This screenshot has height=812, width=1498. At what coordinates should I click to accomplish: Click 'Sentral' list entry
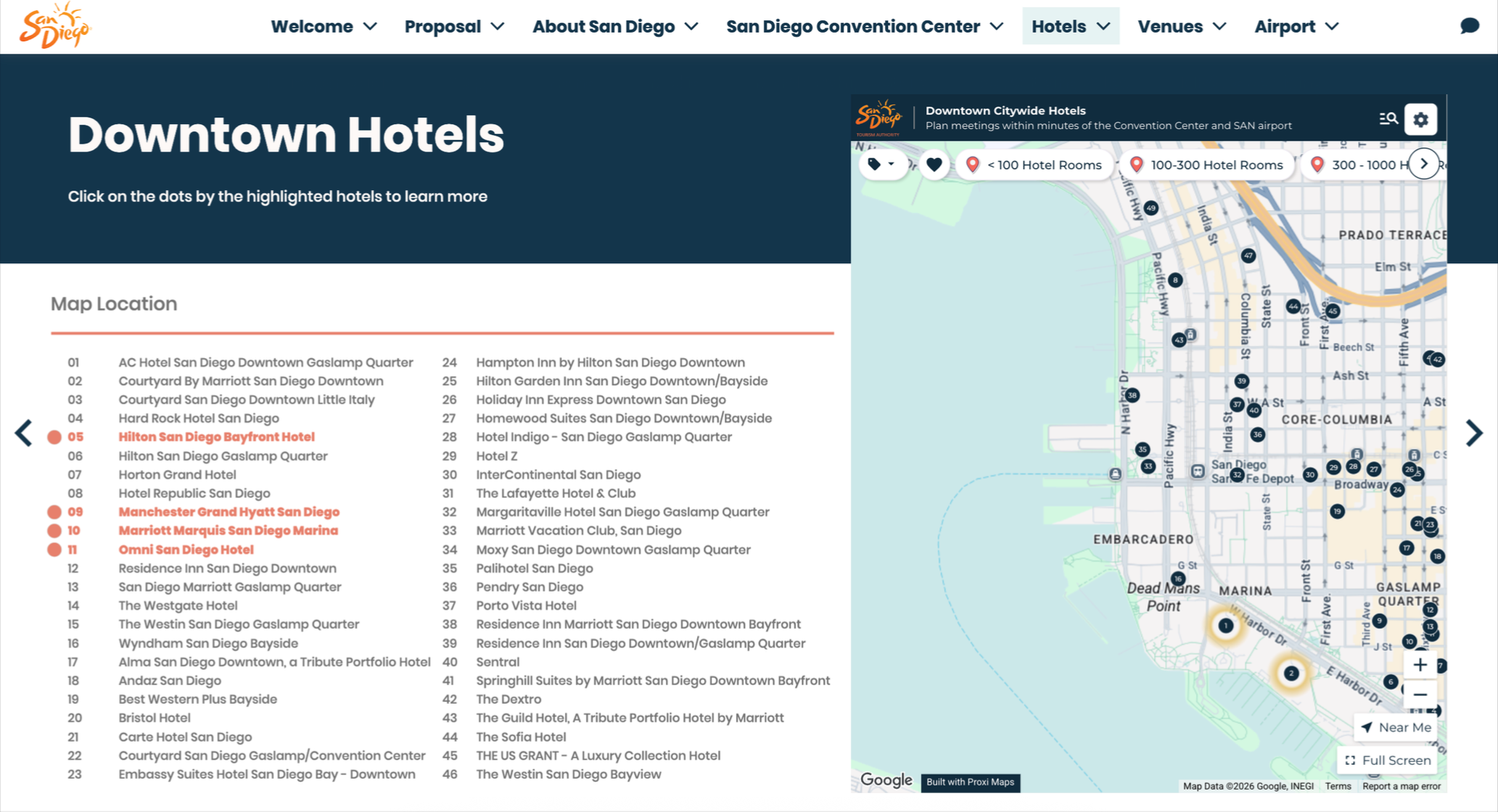[x=497, y=662]
